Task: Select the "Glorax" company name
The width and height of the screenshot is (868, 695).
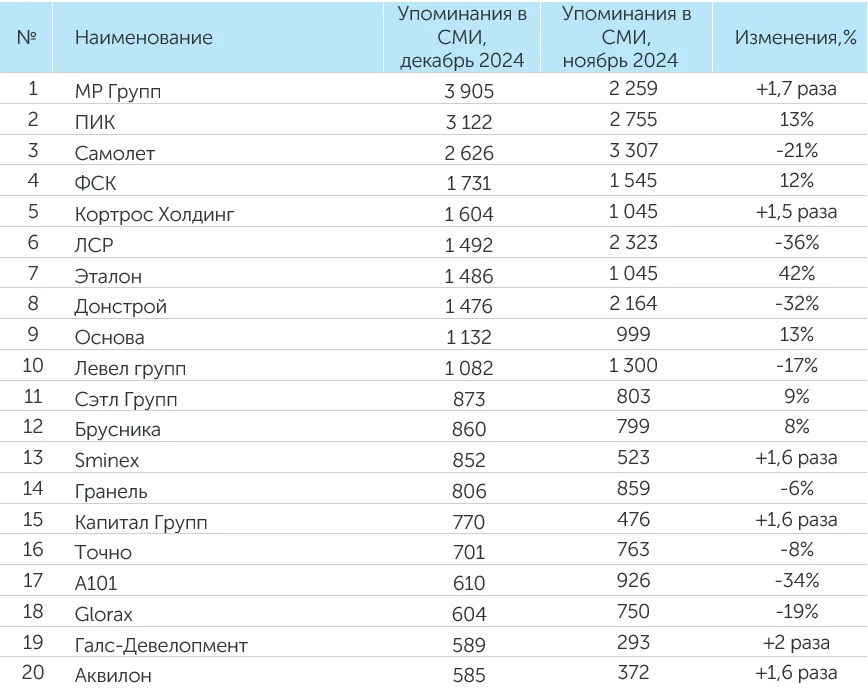Action: (x=103, y=615)
